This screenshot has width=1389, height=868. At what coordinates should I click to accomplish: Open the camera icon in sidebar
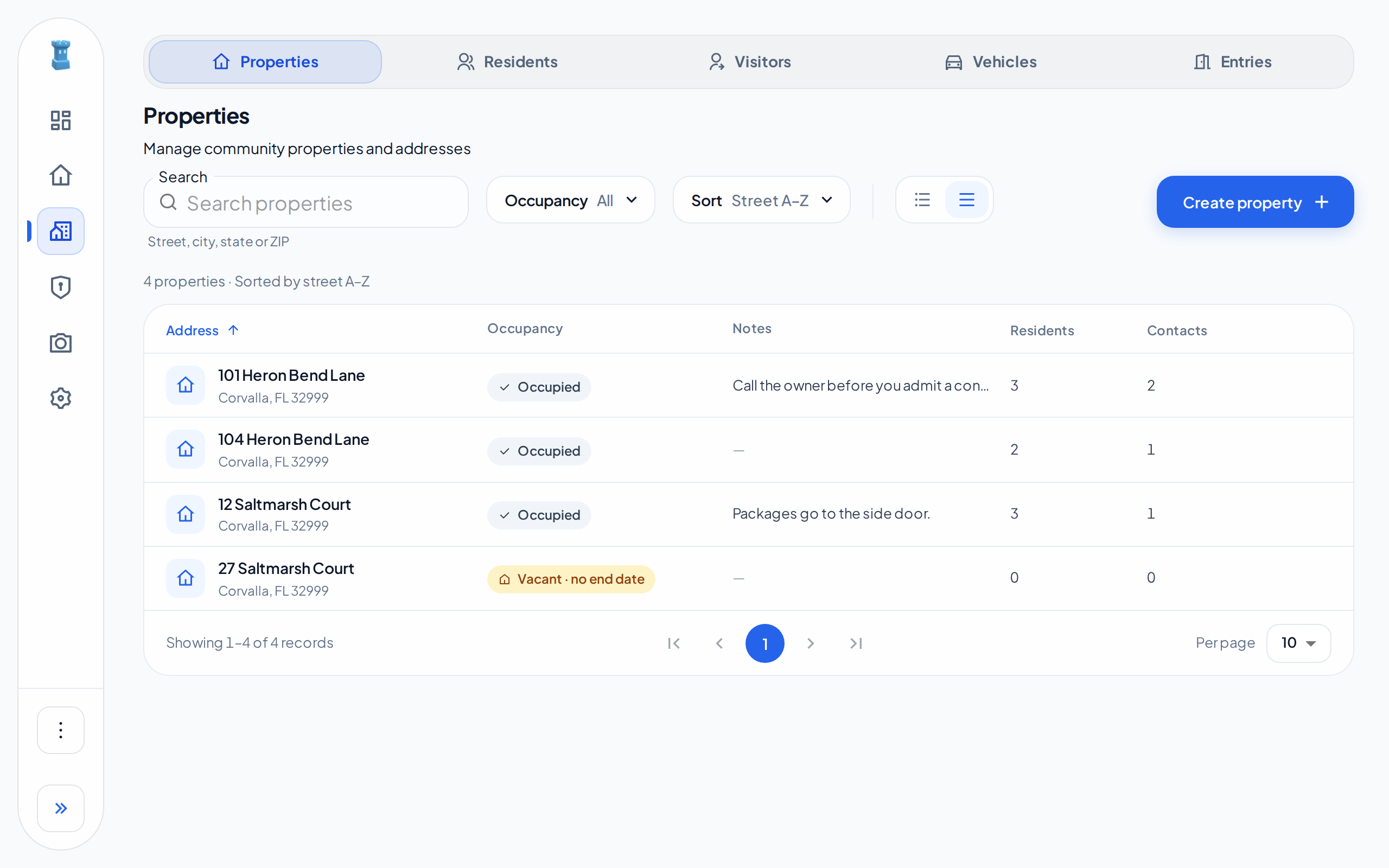60,343
